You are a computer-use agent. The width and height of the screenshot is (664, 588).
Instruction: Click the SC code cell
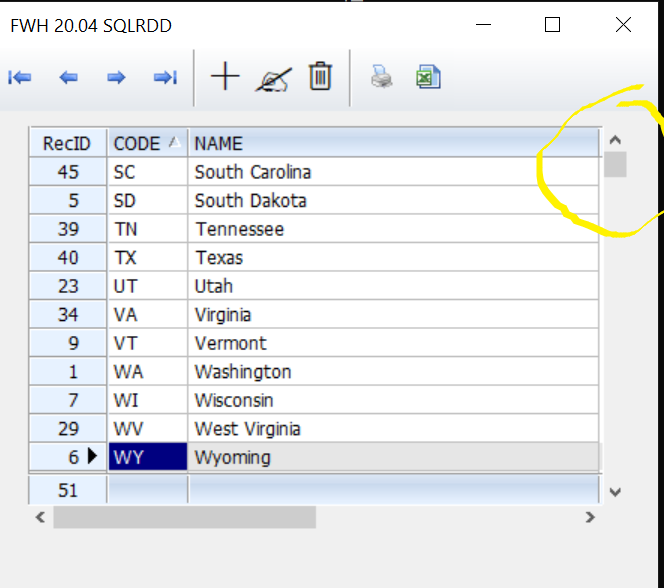click(x=147, y=171)
